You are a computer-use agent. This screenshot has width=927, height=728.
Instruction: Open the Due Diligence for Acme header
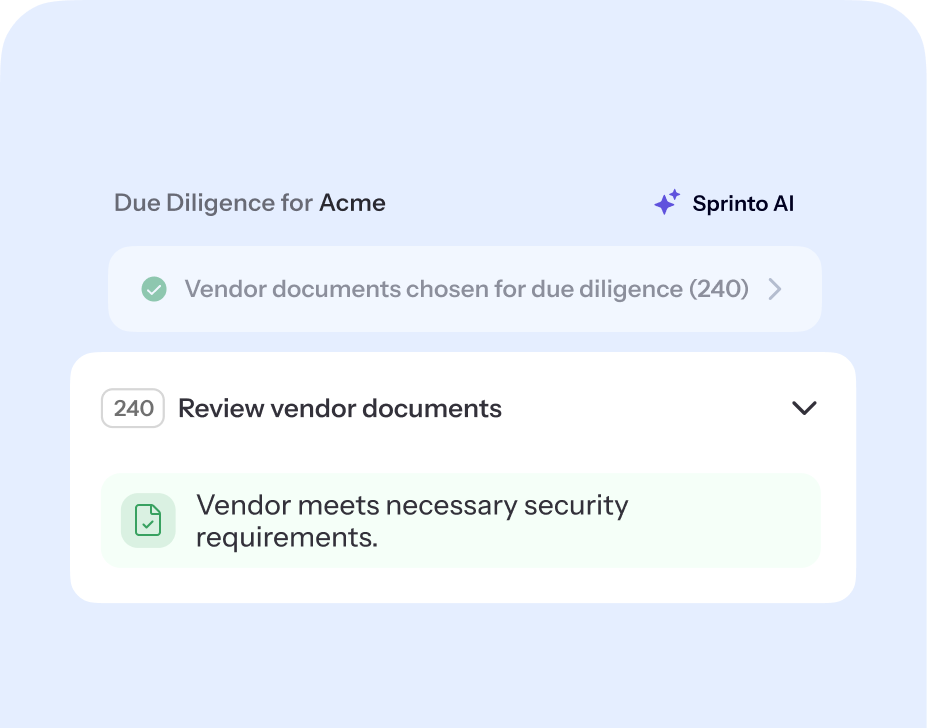coord(249,202)
